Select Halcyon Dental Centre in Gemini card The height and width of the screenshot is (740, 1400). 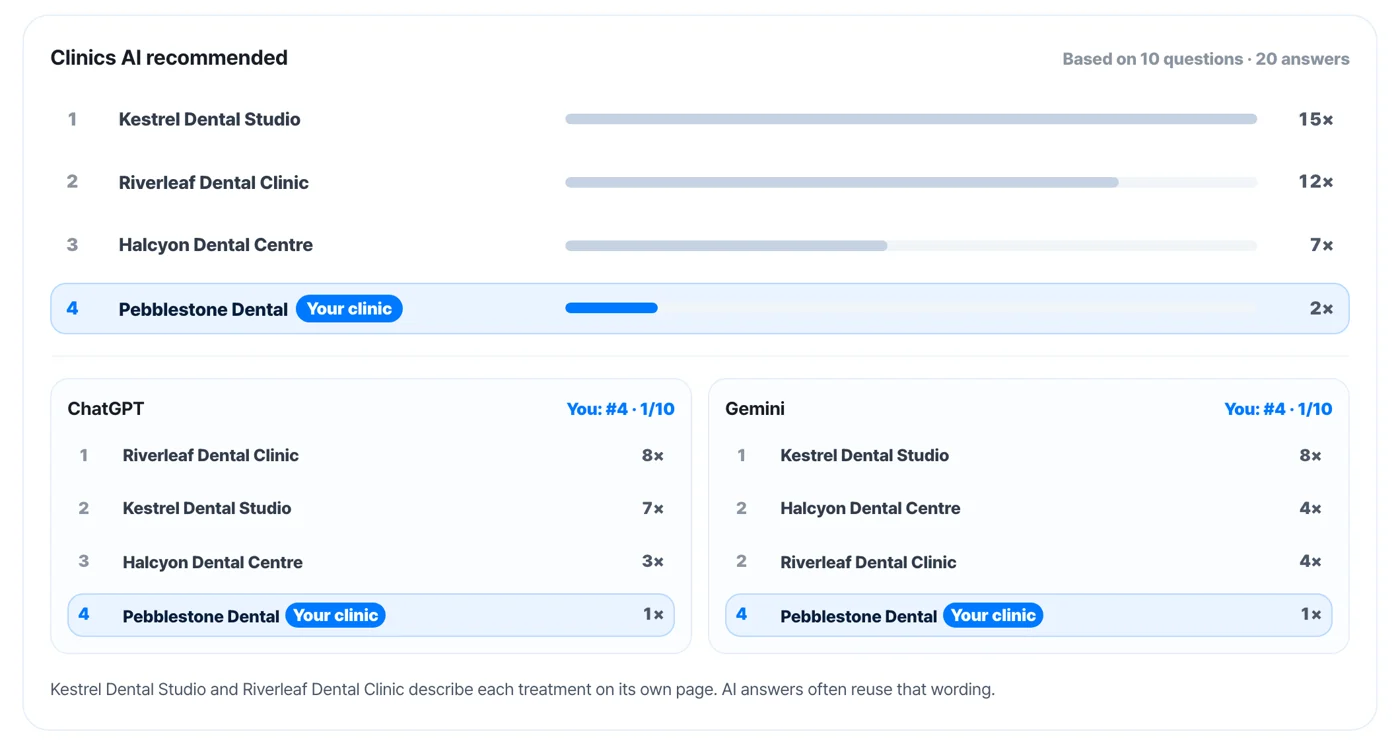pyautogui.click(x=1029, y=508)
